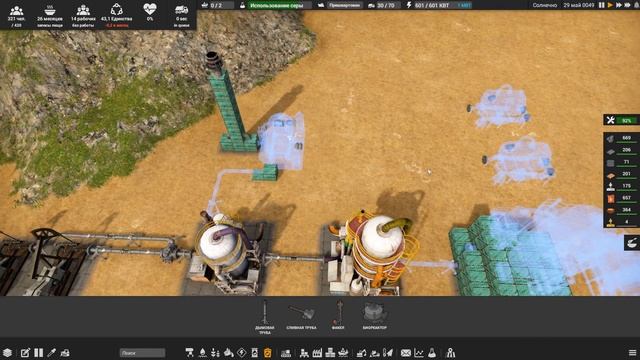Click the 364 resource entry
This screenshot has width=640, height=360.
[x=621, y=211]
